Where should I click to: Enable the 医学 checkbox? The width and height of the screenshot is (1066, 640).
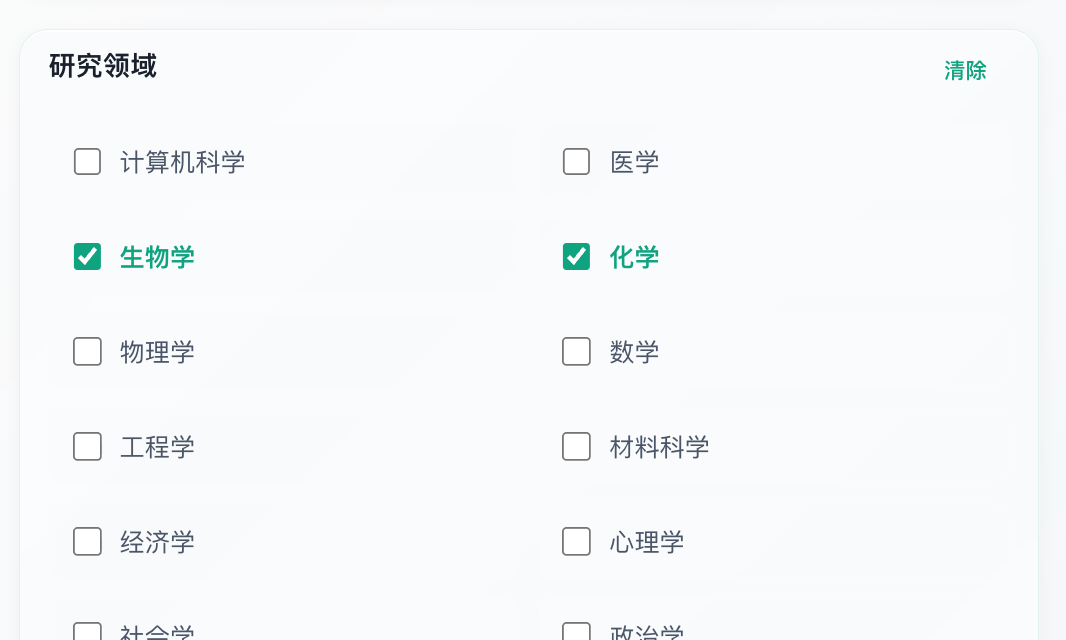pyautogui.click(x=576, y=162)
